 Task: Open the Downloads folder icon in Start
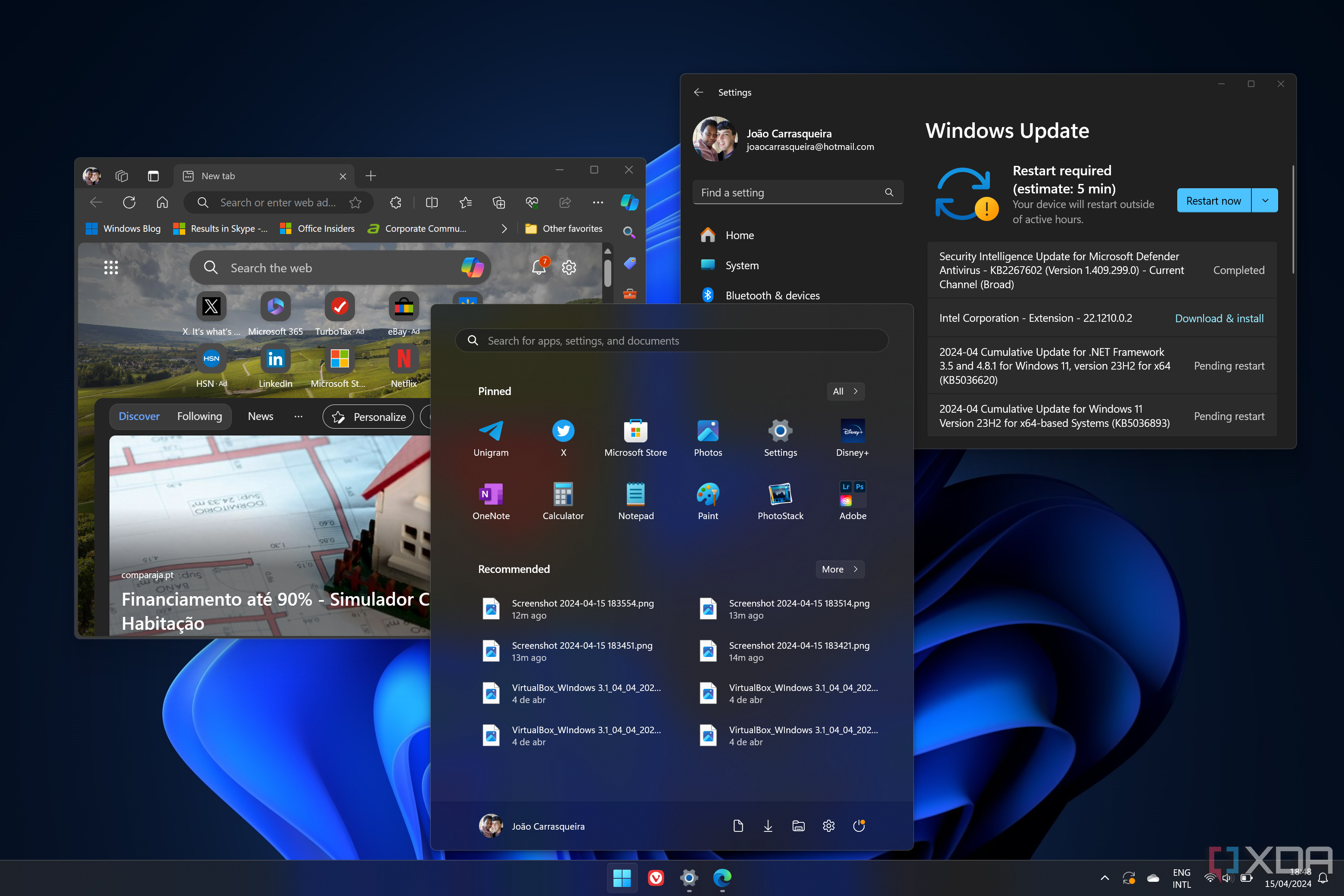(x=768, y=826)
